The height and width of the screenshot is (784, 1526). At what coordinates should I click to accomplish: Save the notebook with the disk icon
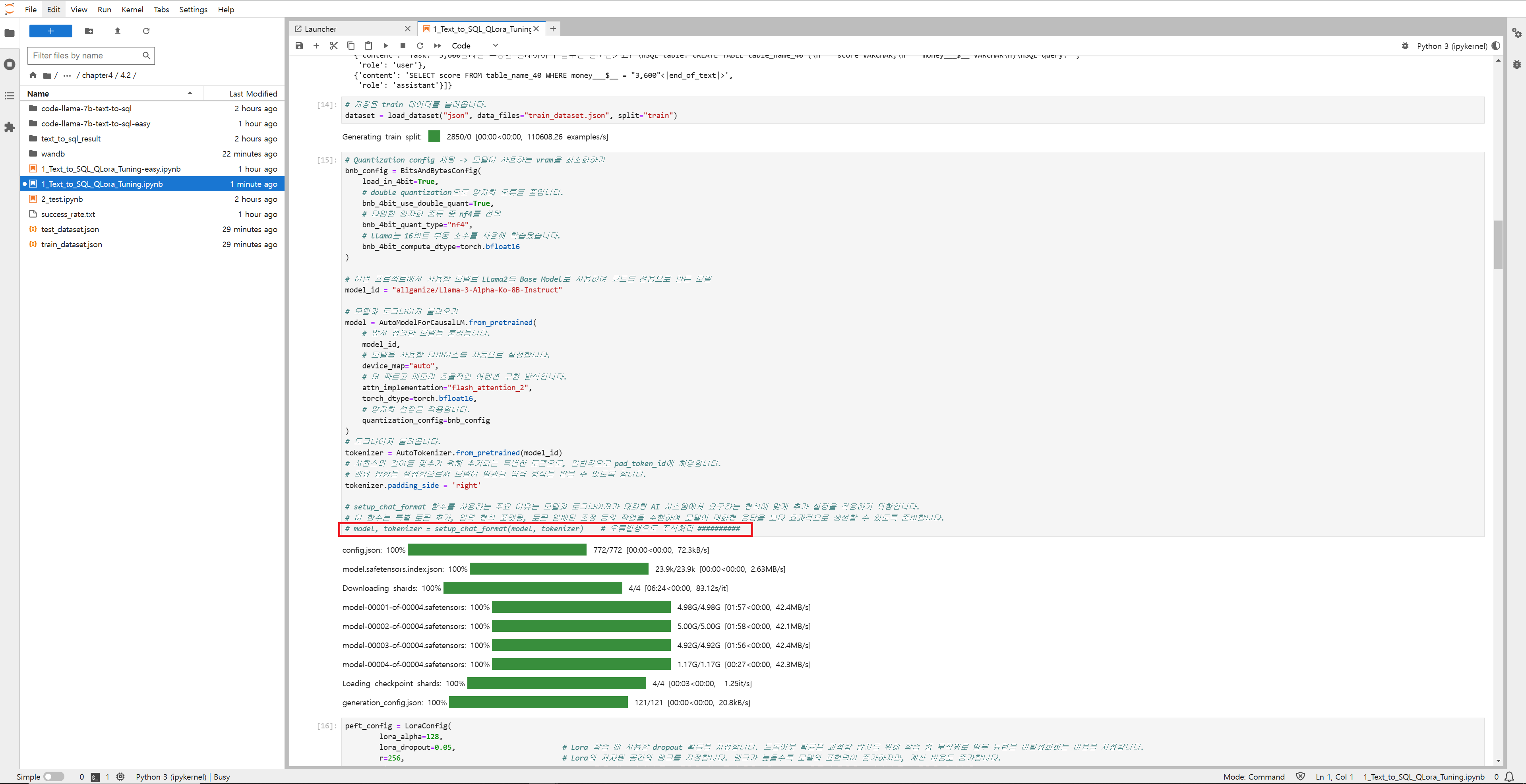(299, 46)
